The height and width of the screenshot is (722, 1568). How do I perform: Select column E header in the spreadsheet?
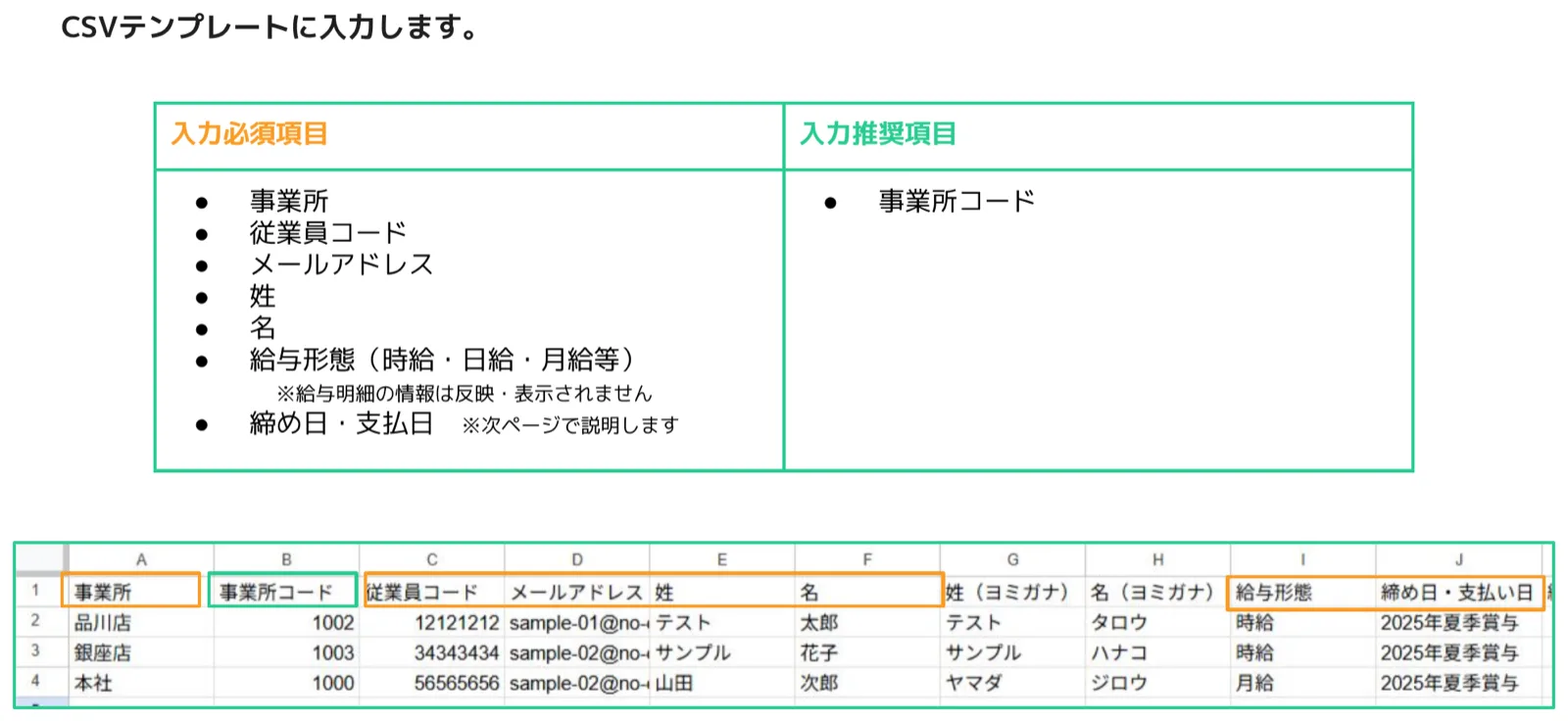[721, 559]
